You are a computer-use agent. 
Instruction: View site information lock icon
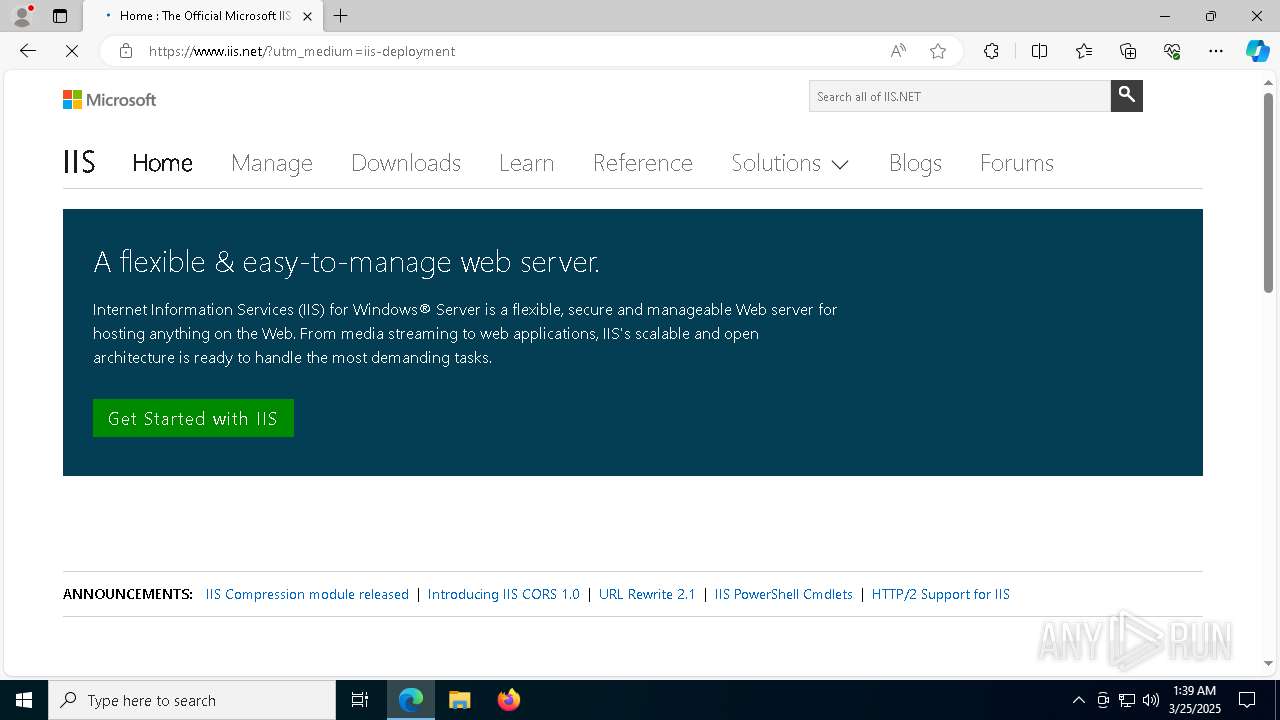126,51
